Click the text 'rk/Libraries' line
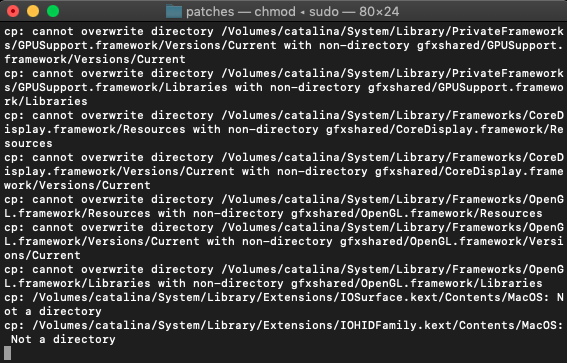This screenshot has width=567, height=363. click(x=46, y=101)
